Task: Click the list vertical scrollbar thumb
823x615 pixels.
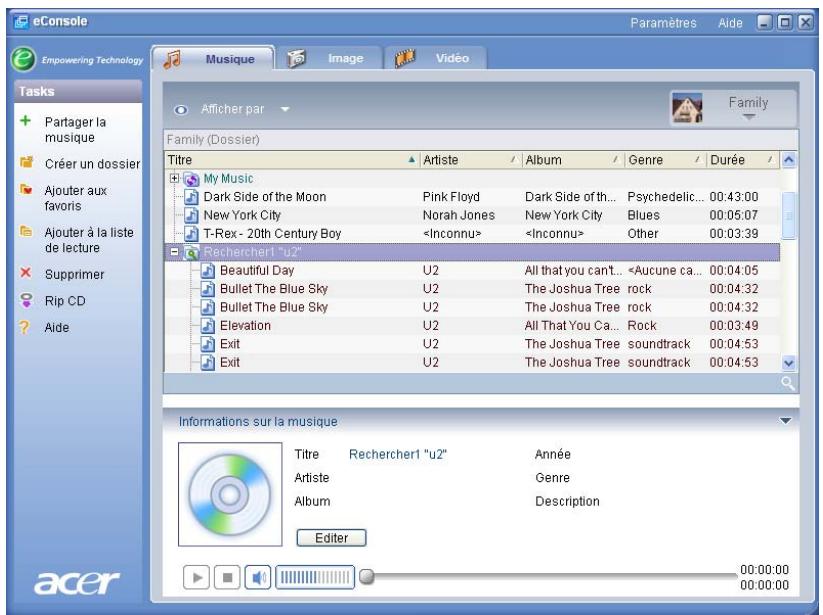Action: tap(788, 216)
